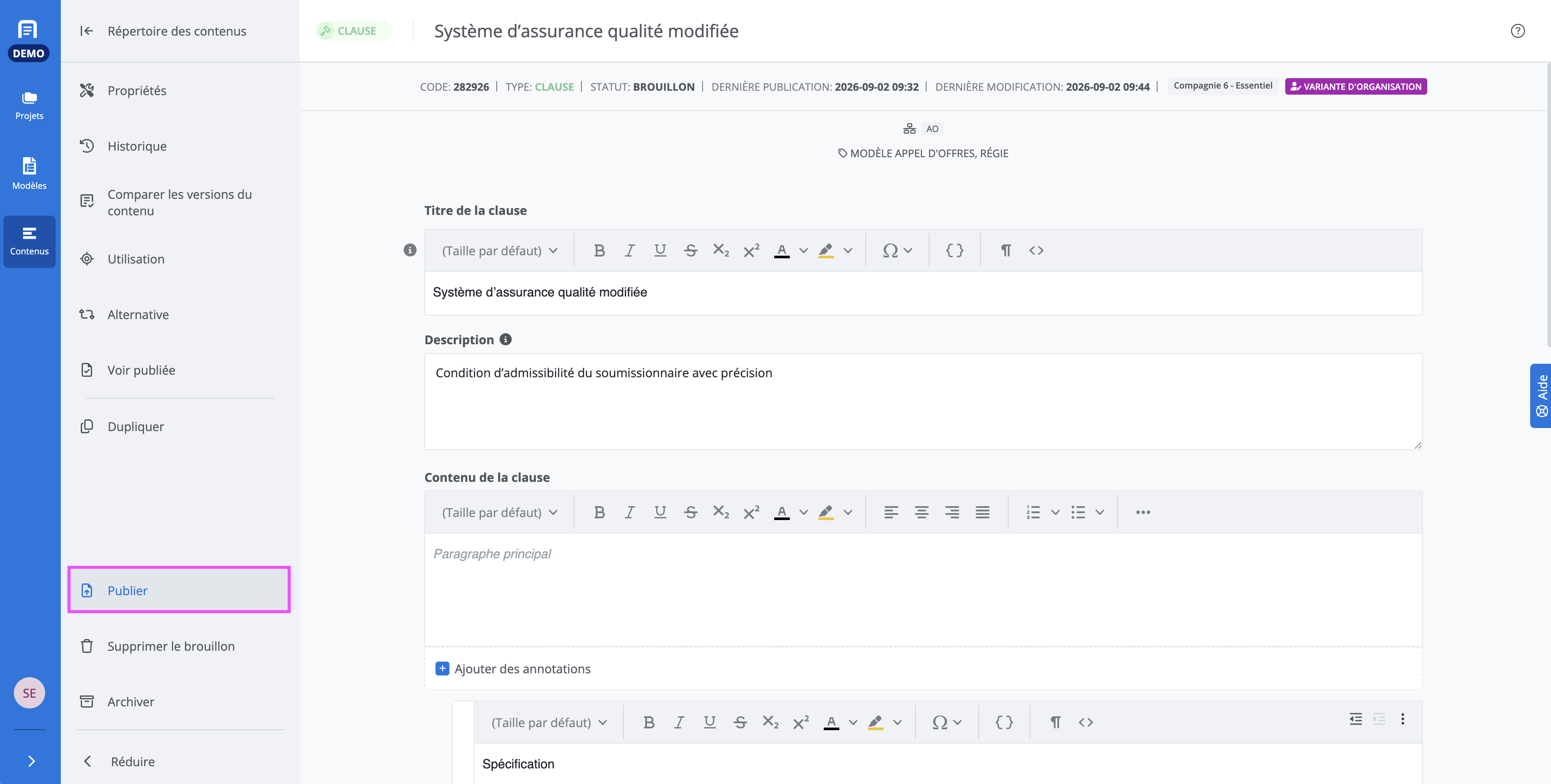Image resolution: width=1551 pixels, height=784 pixels.
Task: Center align text in clause content toolbar
Action: coord(921,512)
